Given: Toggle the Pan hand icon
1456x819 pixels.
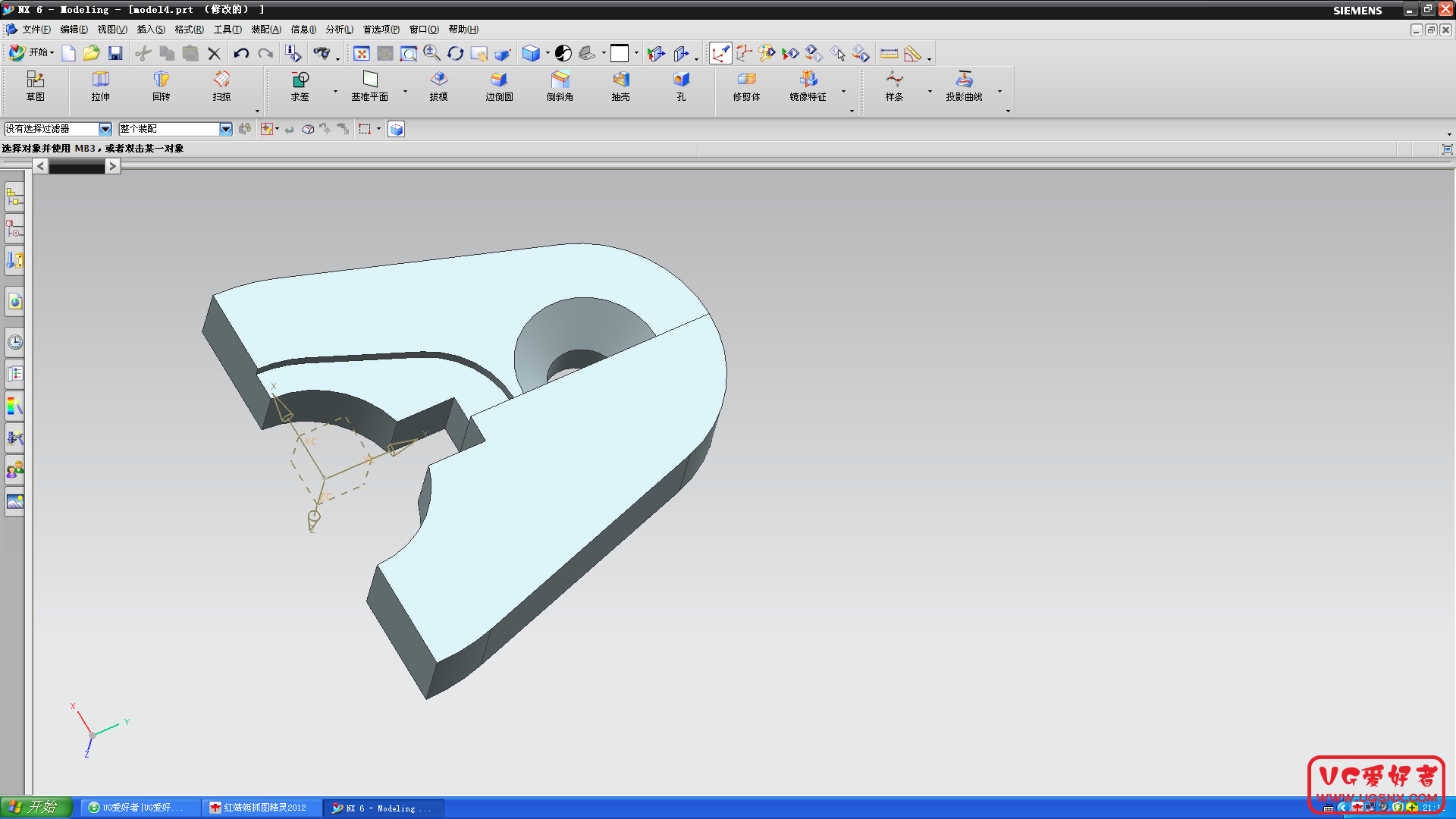Looking at the screenshot, I should coord(479,53).
